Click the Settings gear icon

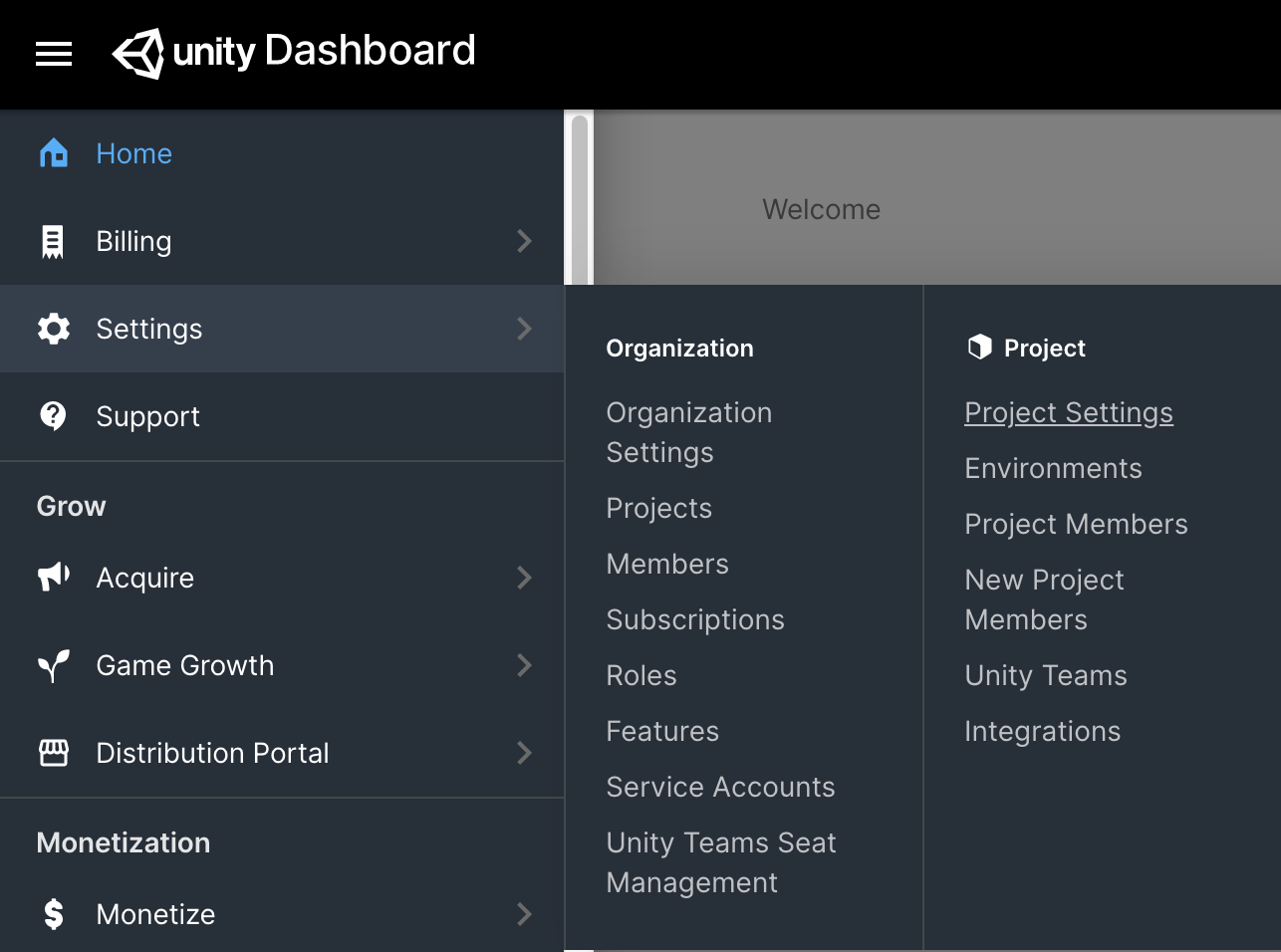[x=54, y=329]
